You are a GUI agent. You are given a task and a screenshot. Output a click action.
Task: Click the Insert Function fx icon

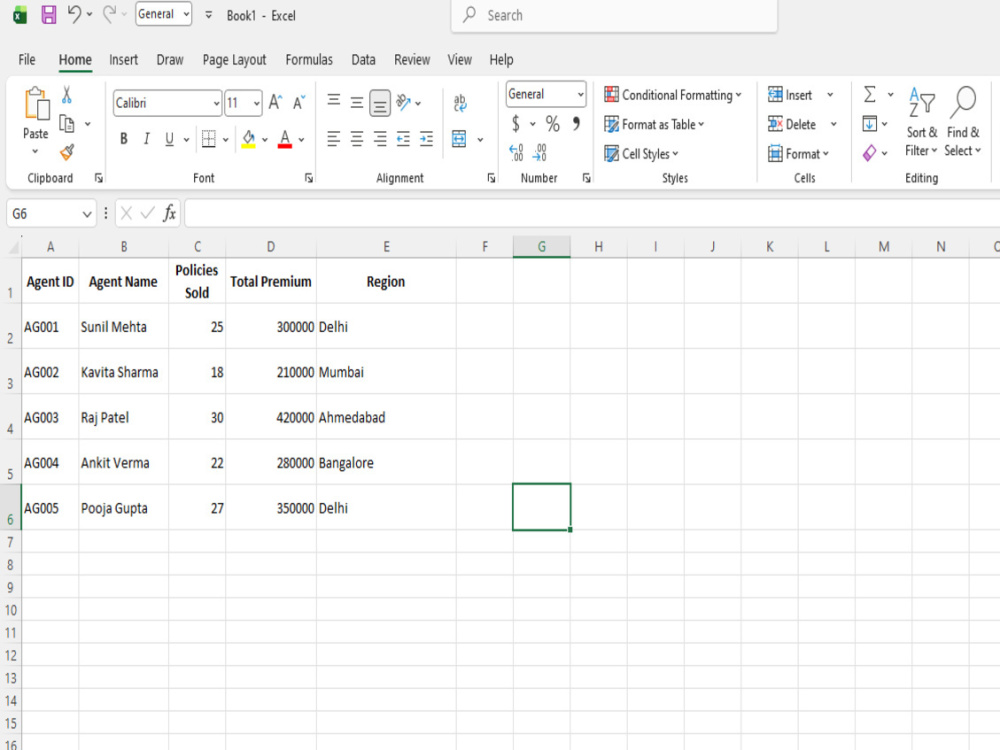pos(169,213)
